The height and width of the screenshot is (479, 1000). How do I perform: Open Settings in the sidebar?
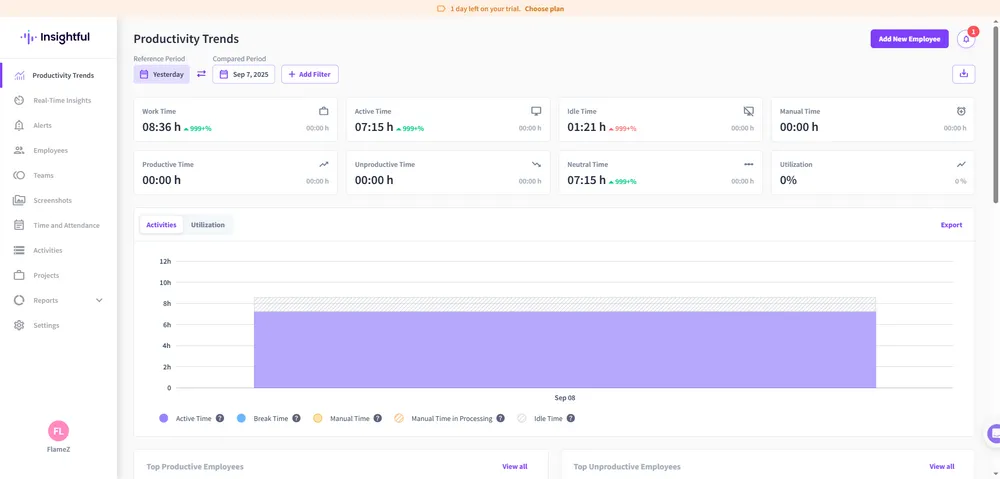tap(46, 325)
